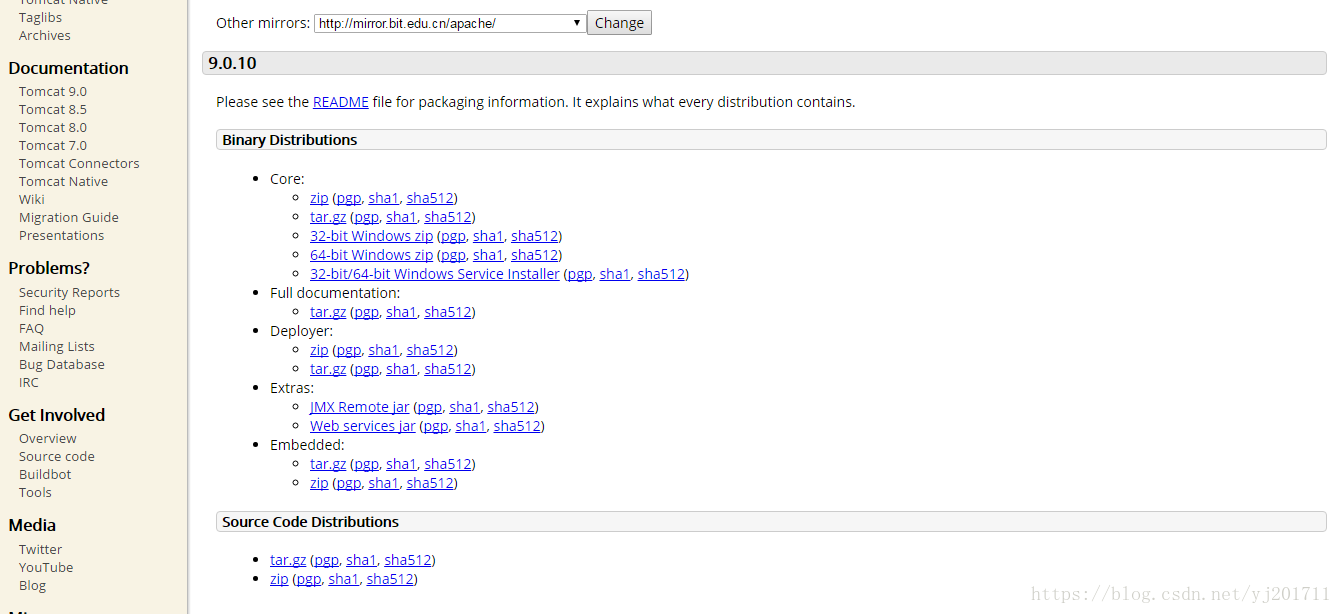Open the Twitter media link
Screen dimensions: 1342x614
tap(40, 549)
